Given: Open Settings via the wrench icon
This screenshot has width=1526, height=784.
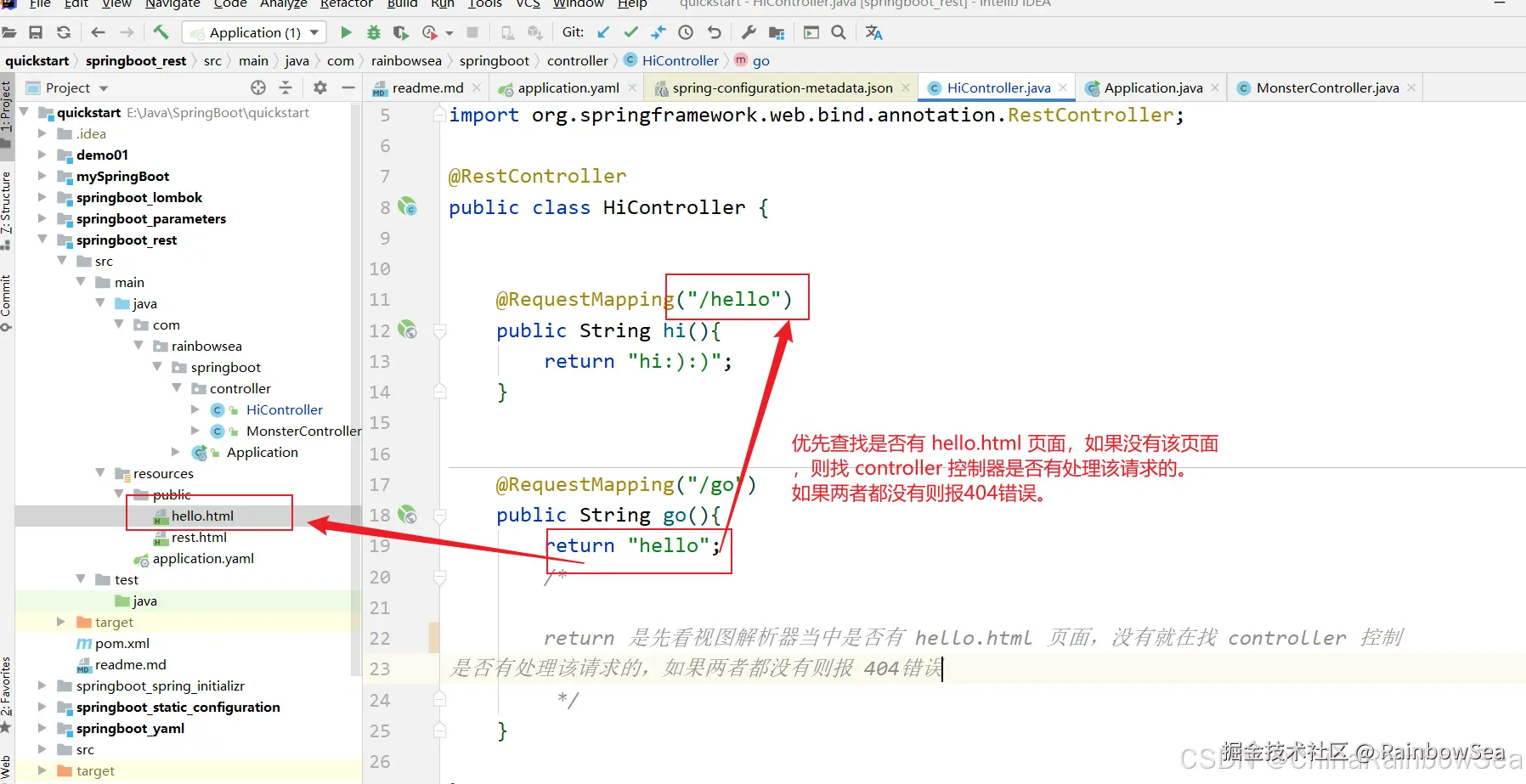Looking at the screenshot, I should [x=749, y=32].
